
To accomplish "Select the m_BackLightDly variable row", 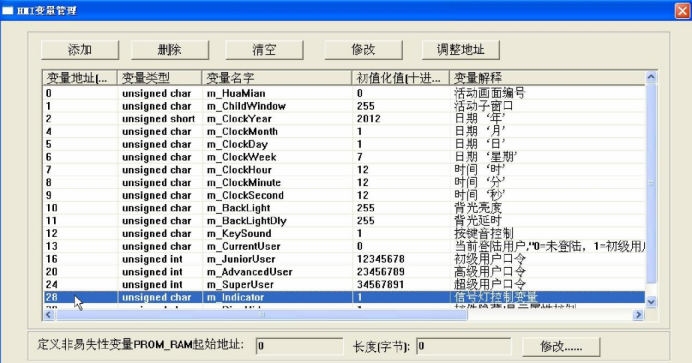I will point(344,221).
